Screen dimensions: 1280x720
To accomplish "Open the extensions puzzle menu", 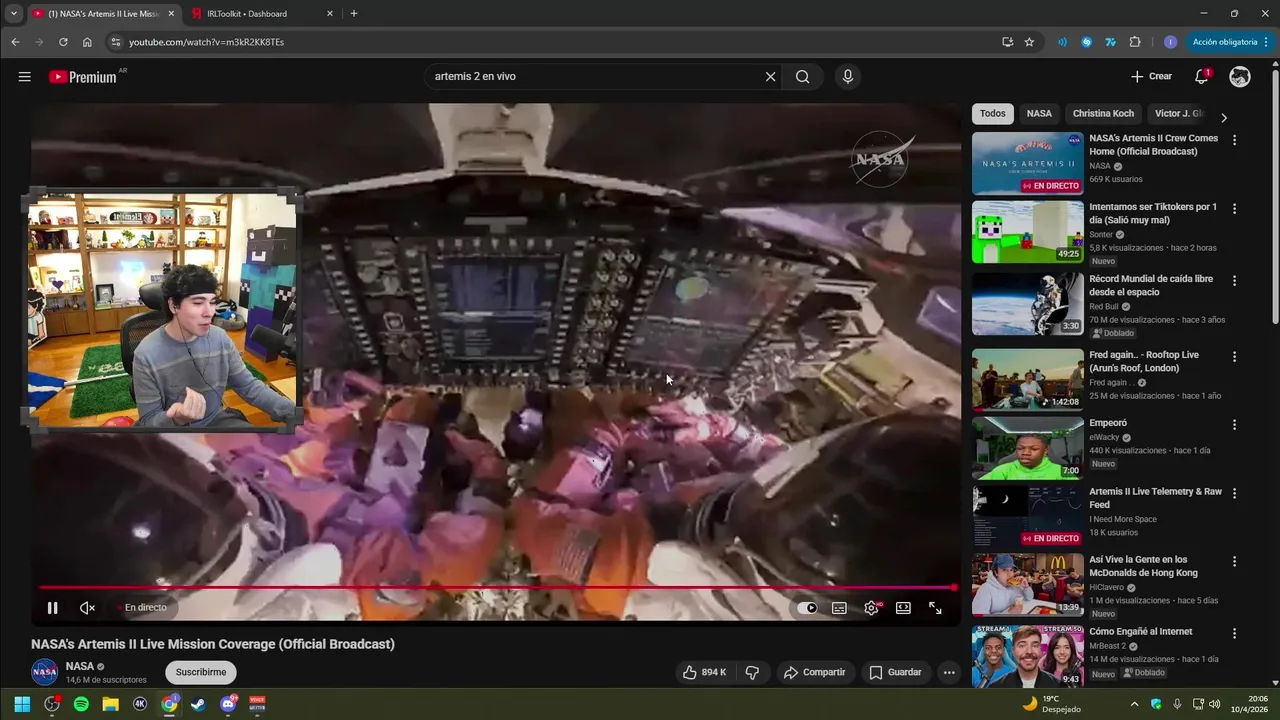I will click(1134, 42).
